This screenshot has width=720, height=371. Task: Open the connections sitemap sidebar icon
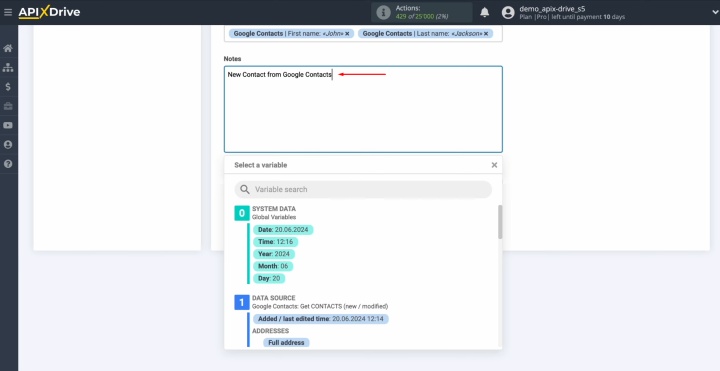tap(8, 67)
